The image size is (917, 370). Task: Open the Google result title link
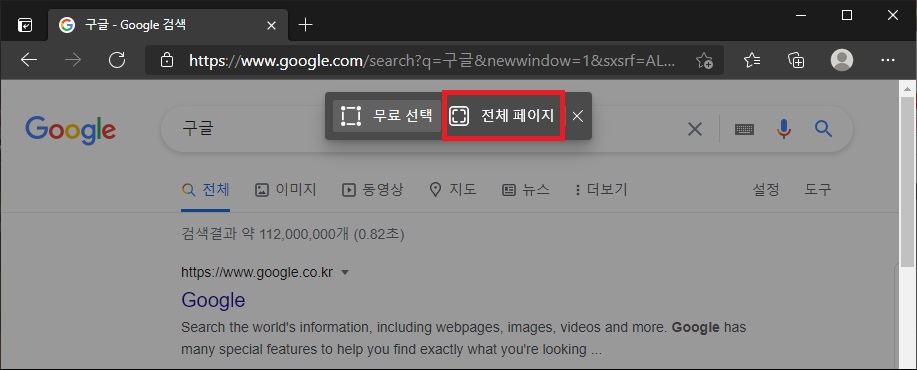[x=213, y=300]
